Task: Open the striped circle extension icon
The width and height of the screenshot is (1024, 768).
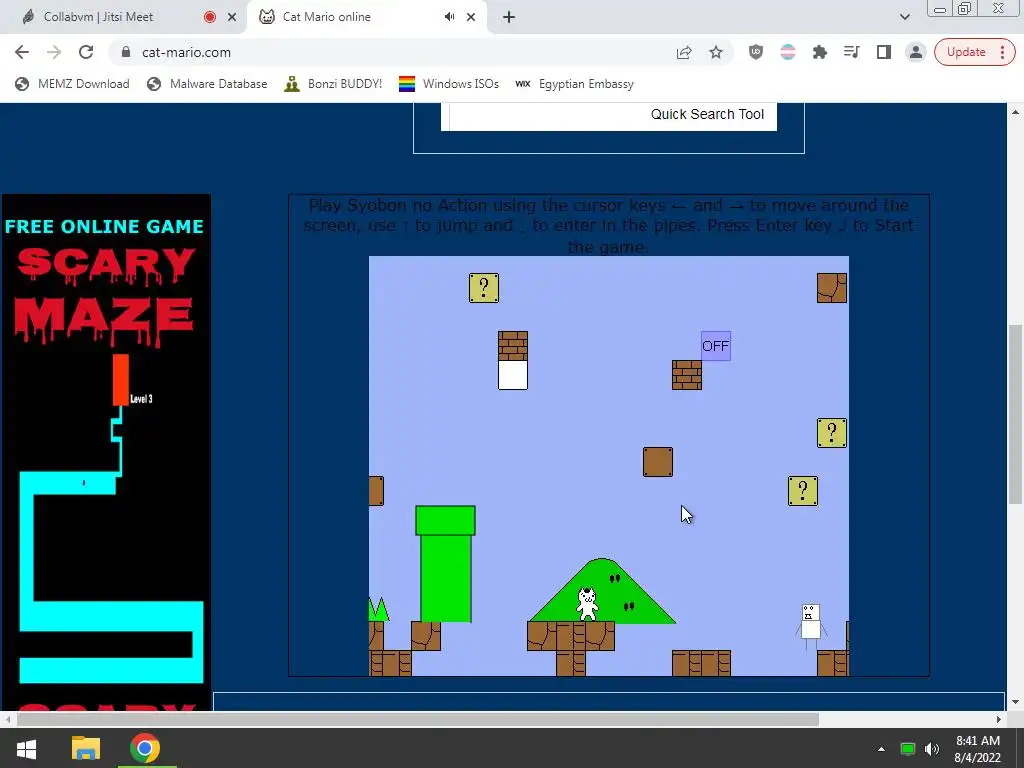Action: 788,52
